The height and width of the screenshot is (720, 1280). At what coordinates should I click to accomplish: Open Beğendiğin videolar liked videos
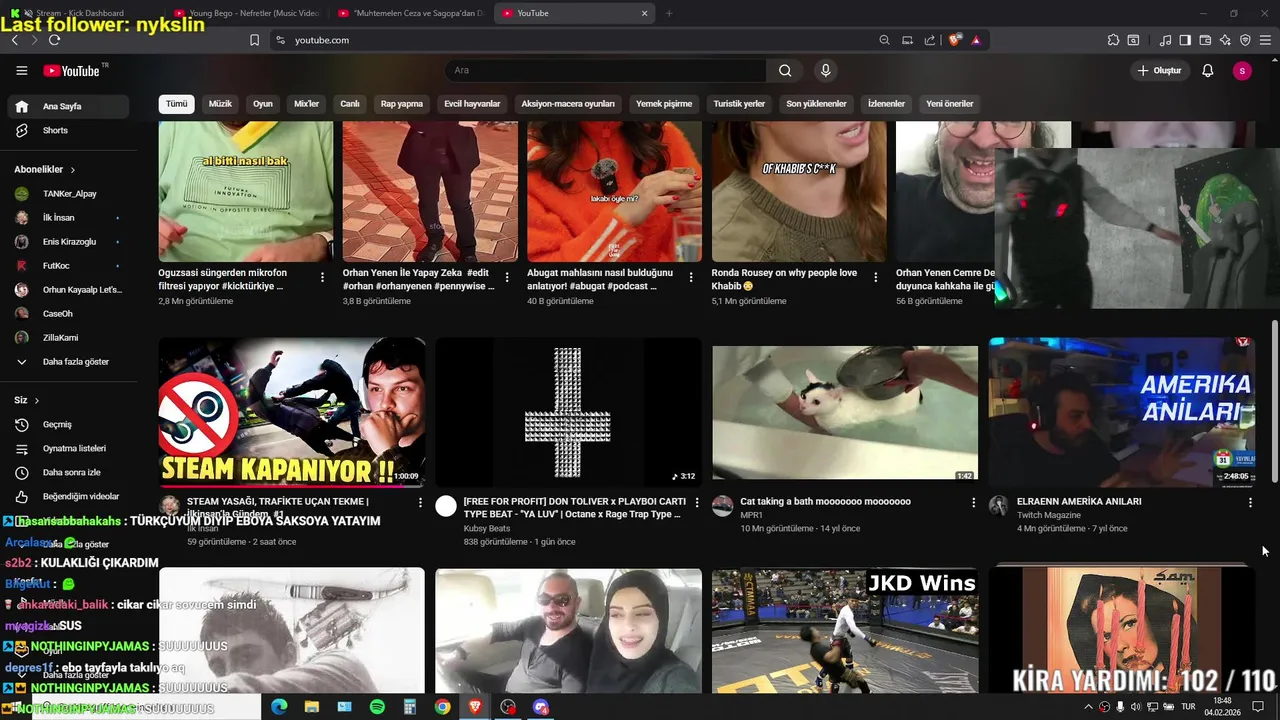pos(66,496)
